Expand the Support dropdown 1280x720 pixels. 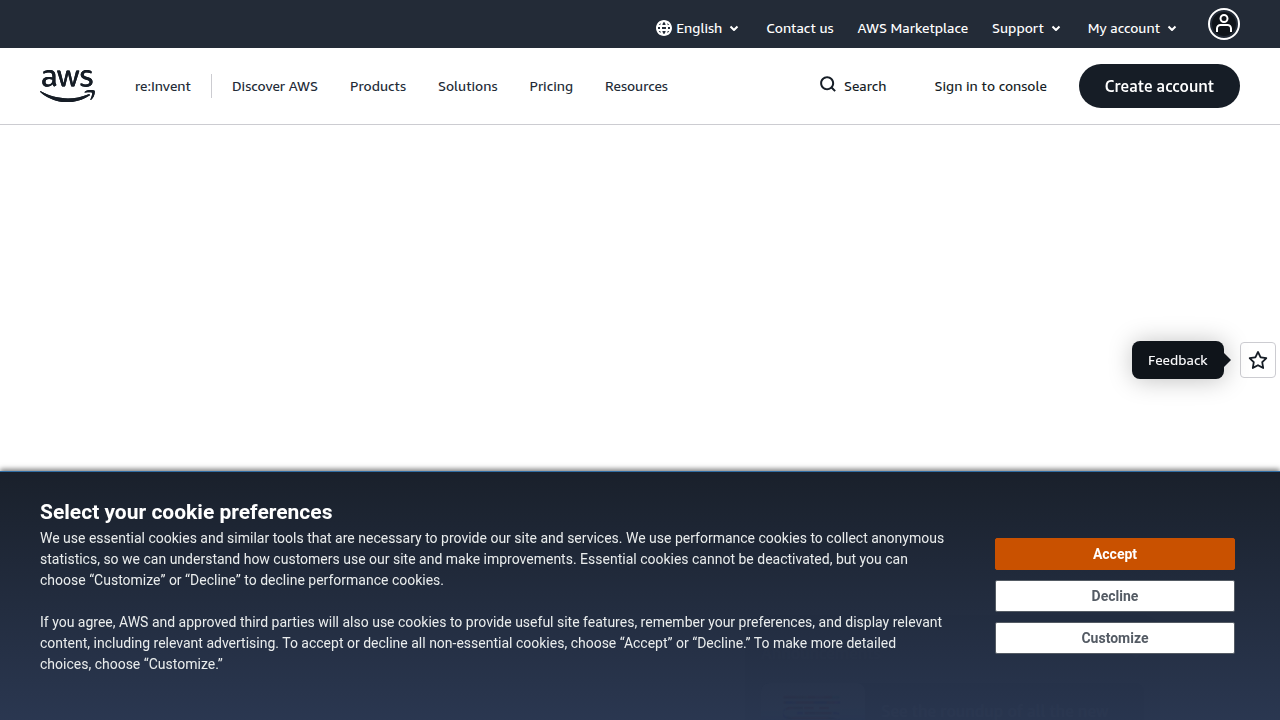tap(1026, 28)
